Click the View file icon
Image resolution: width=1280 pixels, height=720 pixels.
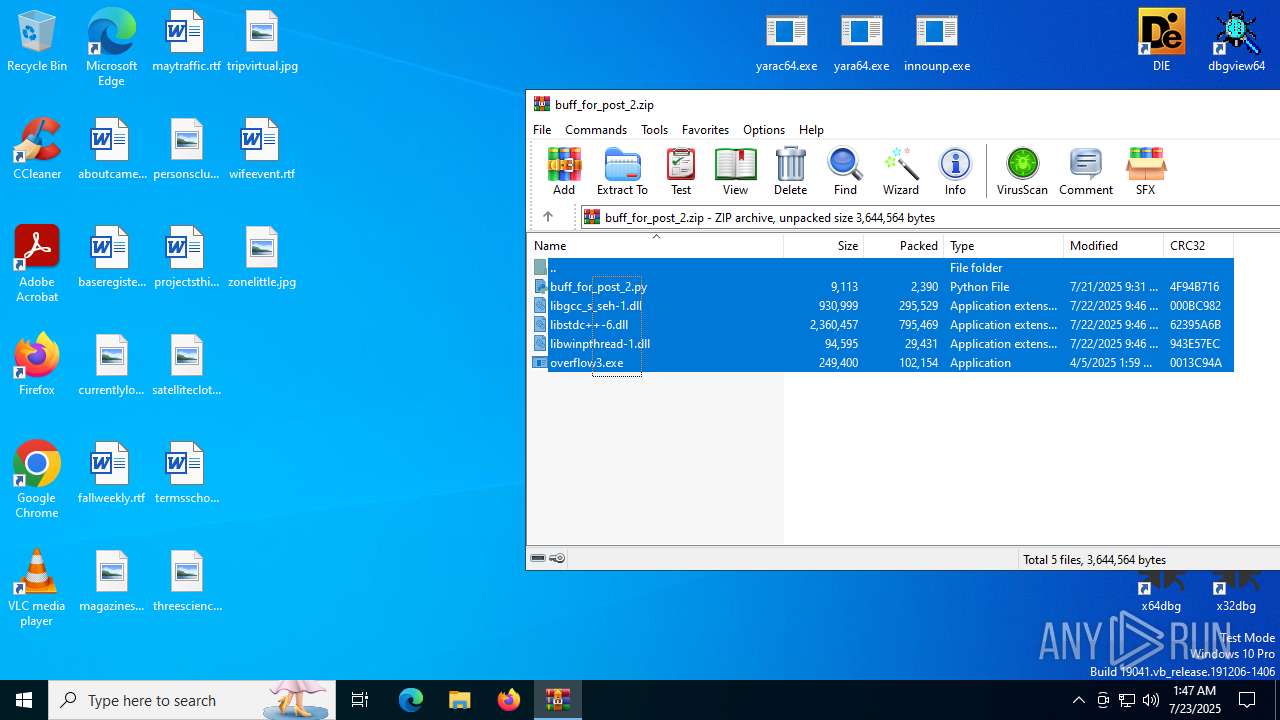[735, 171]
